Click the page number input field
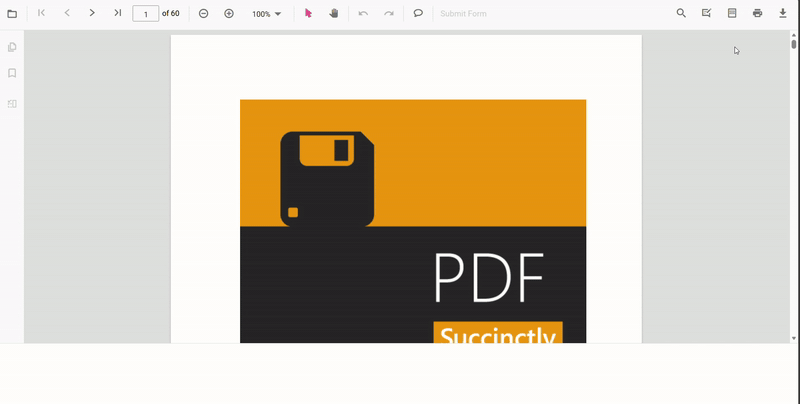The image size is (800, 404). (x=146, y=14)
